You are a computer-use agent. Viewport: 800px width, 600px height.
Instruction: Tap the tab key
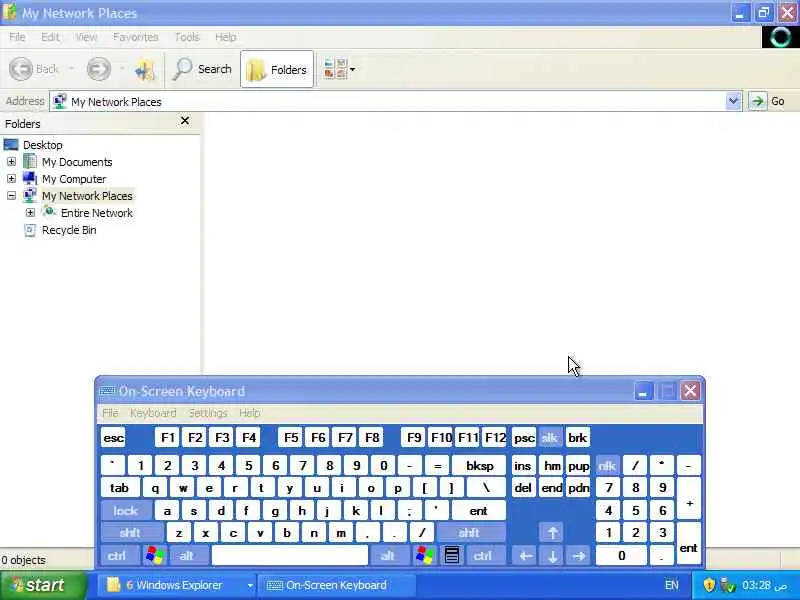(119, 488)
